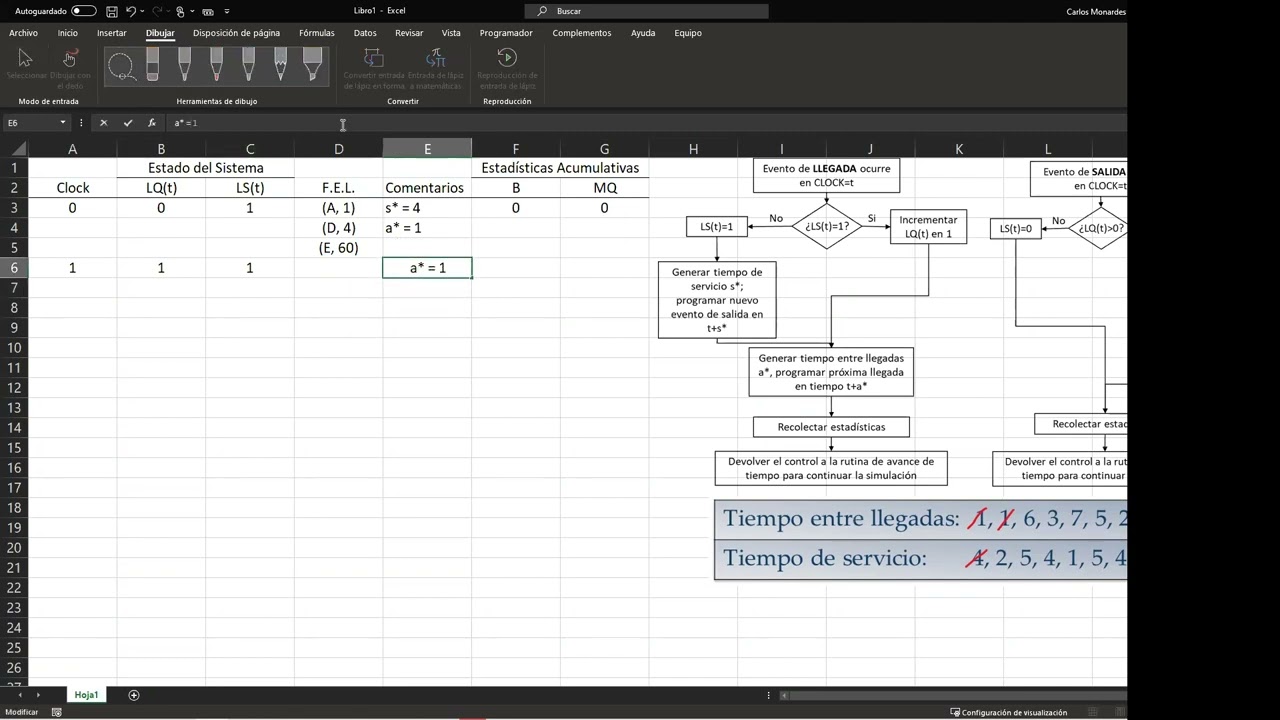Select column D header
The height and width of the screenshot is (720, 1280).
[339, 149]
